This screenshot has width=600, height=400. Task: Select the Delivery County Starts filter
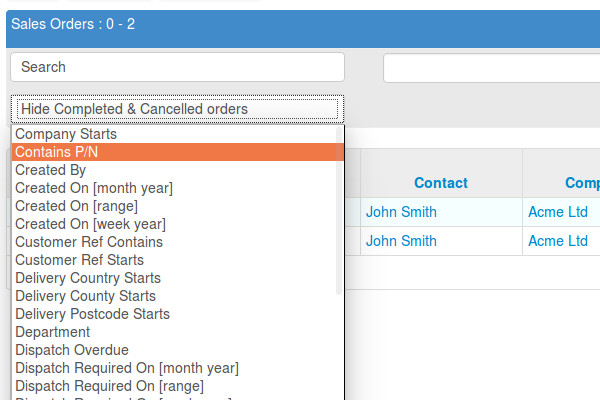pos(85,296)
